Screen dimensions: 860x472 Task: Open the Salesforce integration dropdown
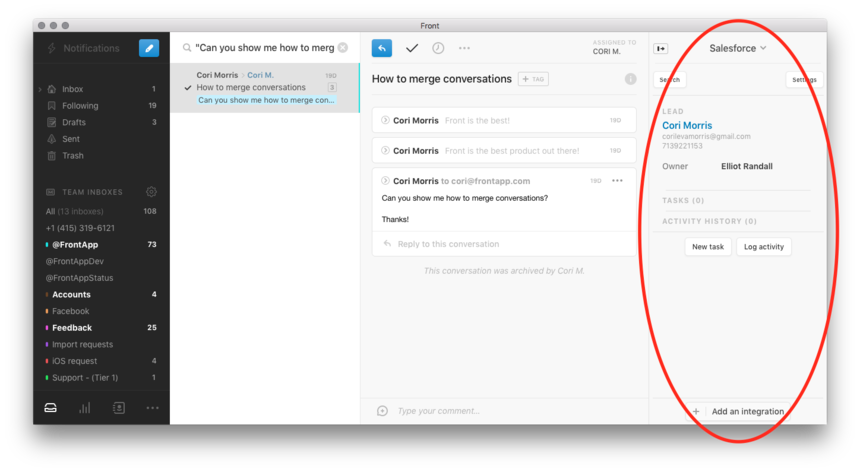click(x=738, y=48)
